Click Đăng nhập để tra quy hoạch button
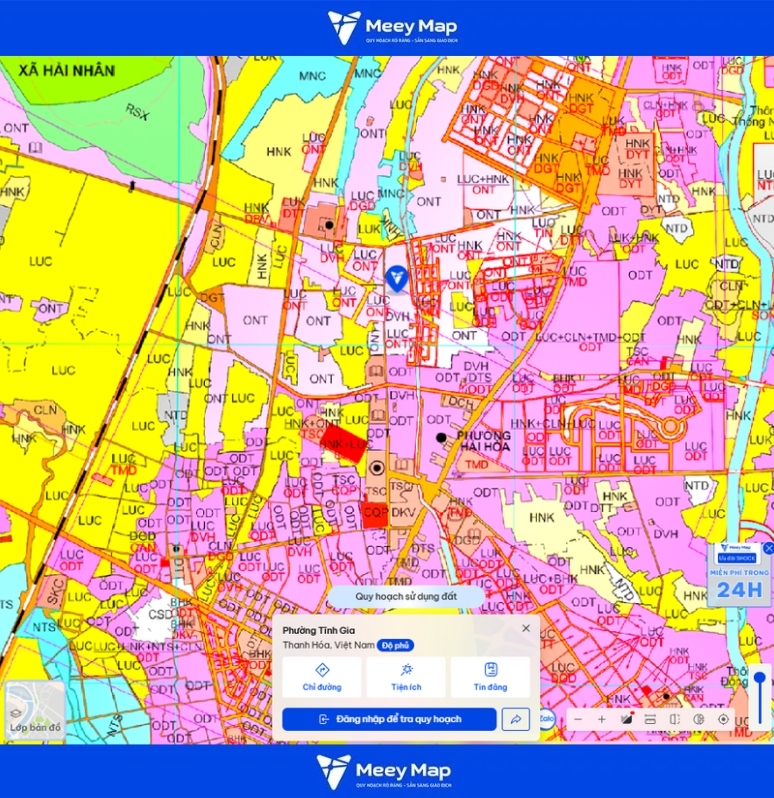Viewport: 774px width, 798px height. pyautogui.click(x=389, y=719)
